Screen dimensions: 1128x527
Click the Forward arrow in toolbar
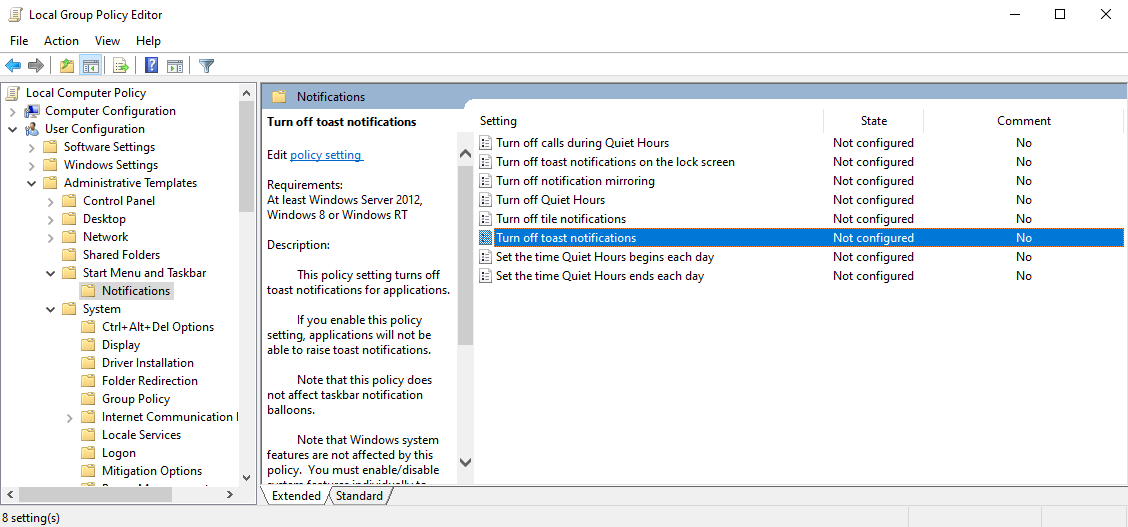[35, 66]
